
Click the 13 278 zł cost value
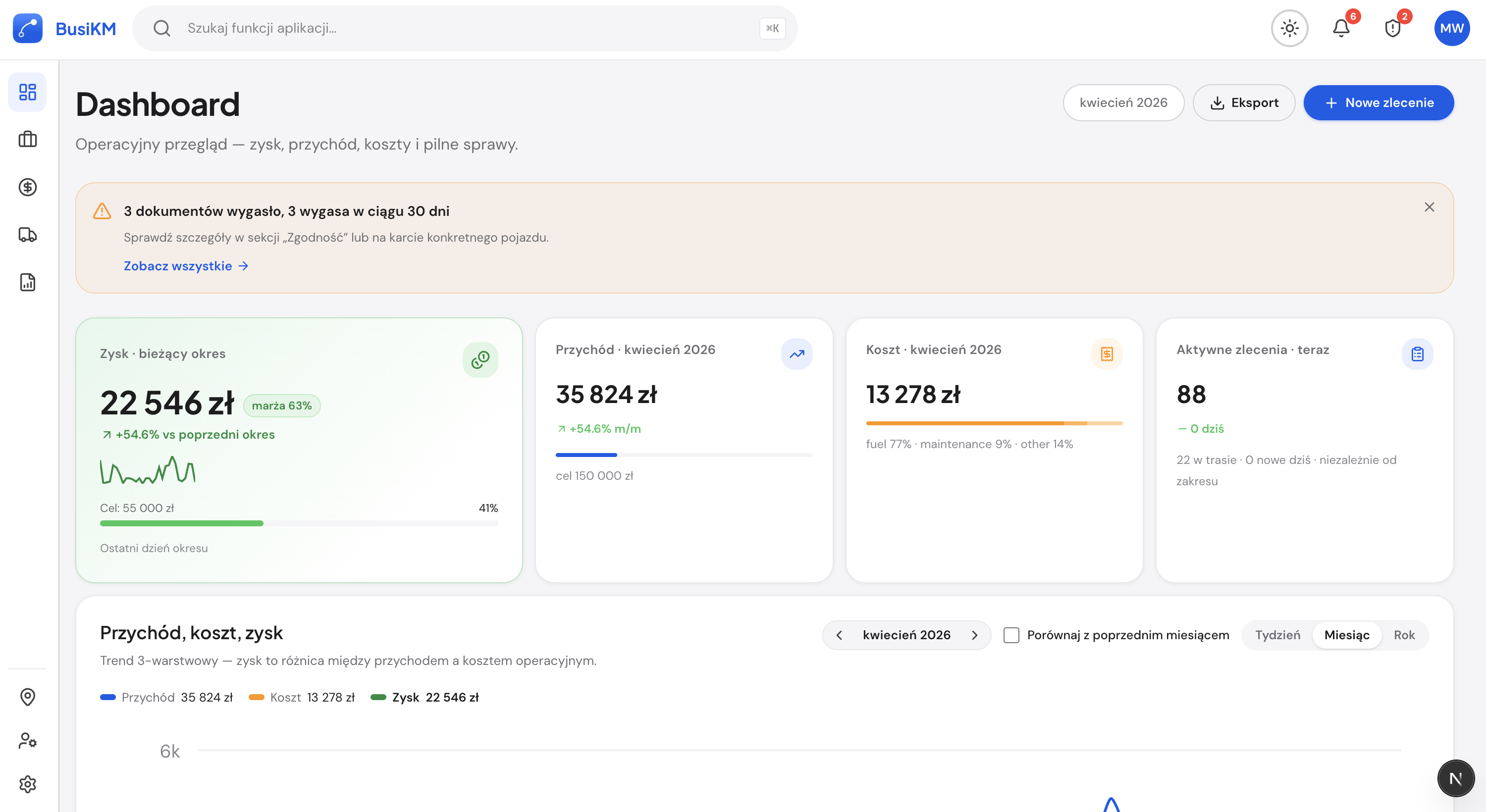[912, 395]
